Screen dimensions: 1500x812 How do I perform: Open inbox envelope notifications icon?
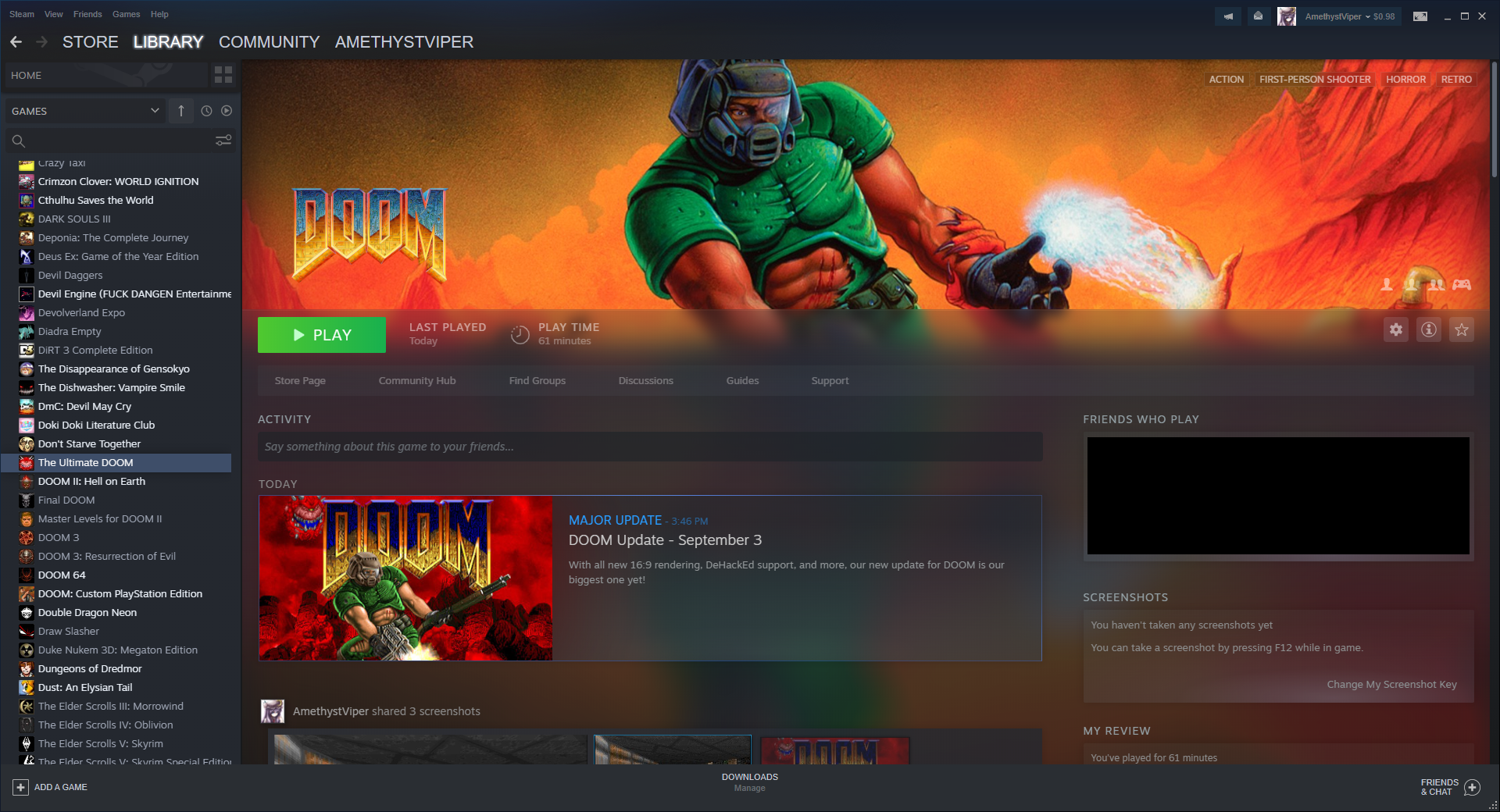point(1258,16)
